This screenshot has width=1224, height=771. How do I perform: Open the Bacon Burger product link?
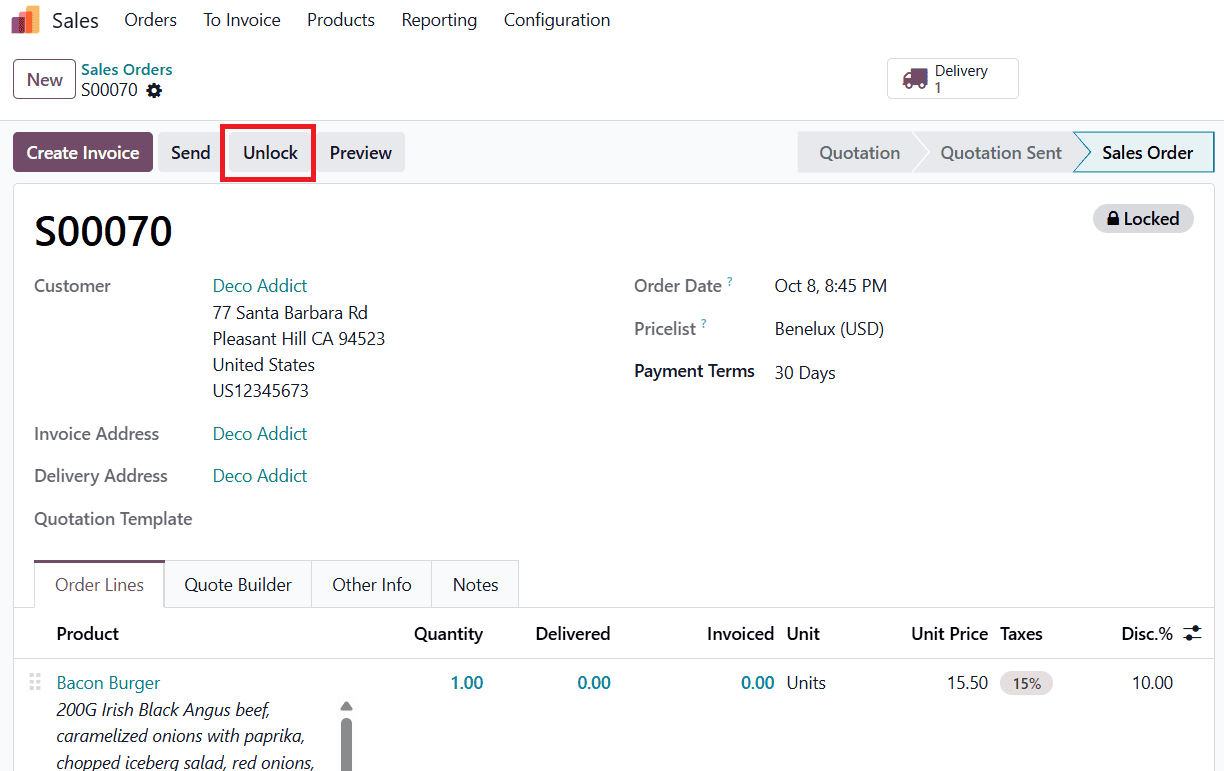click(x=108, y=683)
